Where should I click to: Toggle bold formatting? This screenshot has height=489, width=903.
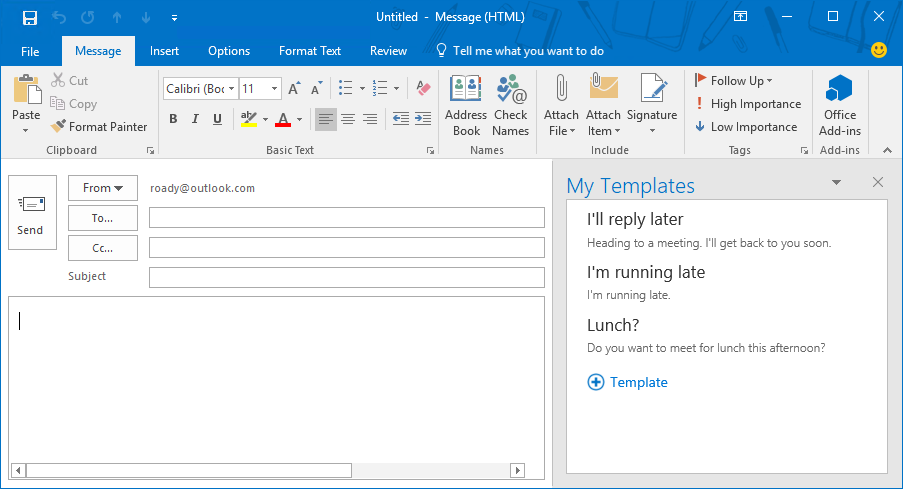[x=173, y=119]
